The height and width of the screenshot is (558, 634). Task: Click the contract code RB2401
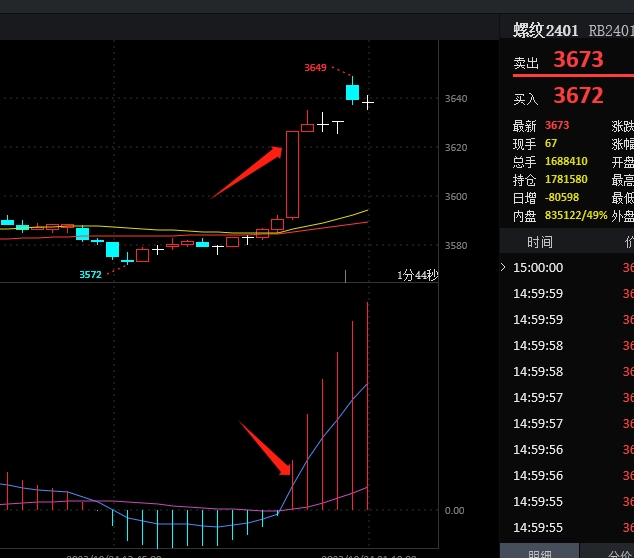(x=611, y=31)
